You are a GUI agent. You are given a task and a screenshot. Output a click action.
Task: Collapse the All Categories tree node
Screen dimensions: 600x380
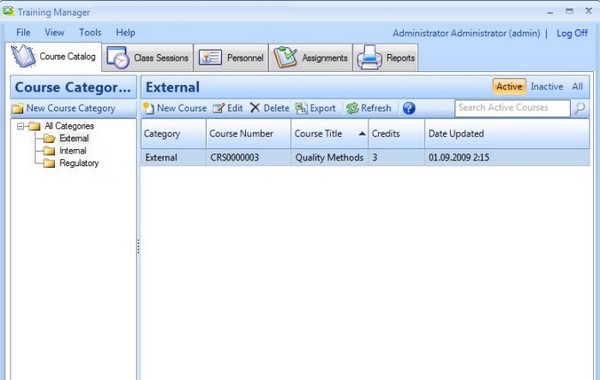coord(20,126)
